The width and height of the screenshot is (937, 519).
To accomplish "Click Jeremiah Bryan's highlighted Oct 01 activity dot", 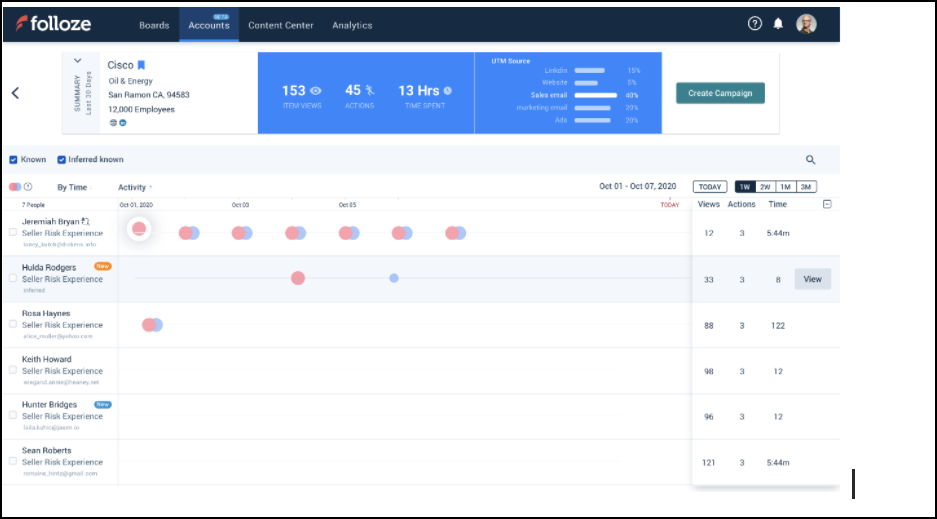I will click(x=139, y=229).
